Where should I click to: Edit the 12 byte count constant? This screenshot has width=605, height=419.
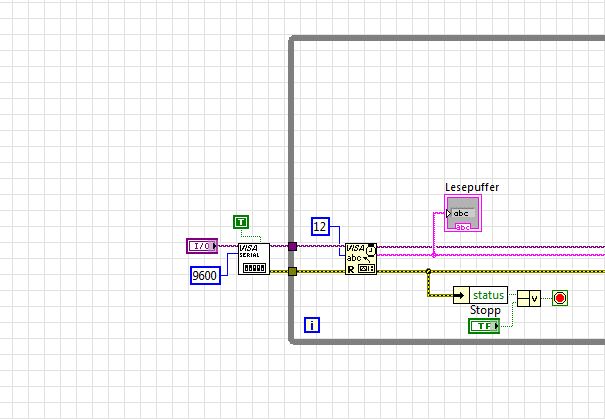coord(320,226)
